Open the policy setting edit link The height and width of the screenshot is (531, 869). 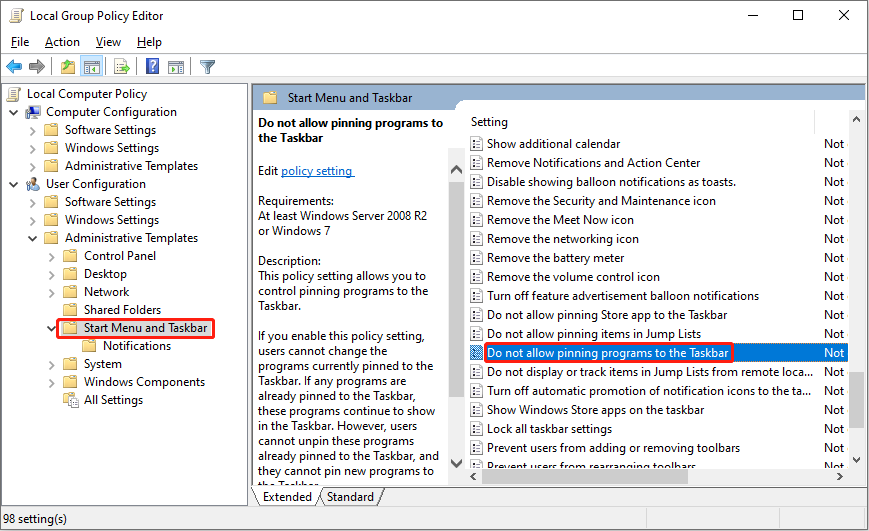tap(318, 171)
